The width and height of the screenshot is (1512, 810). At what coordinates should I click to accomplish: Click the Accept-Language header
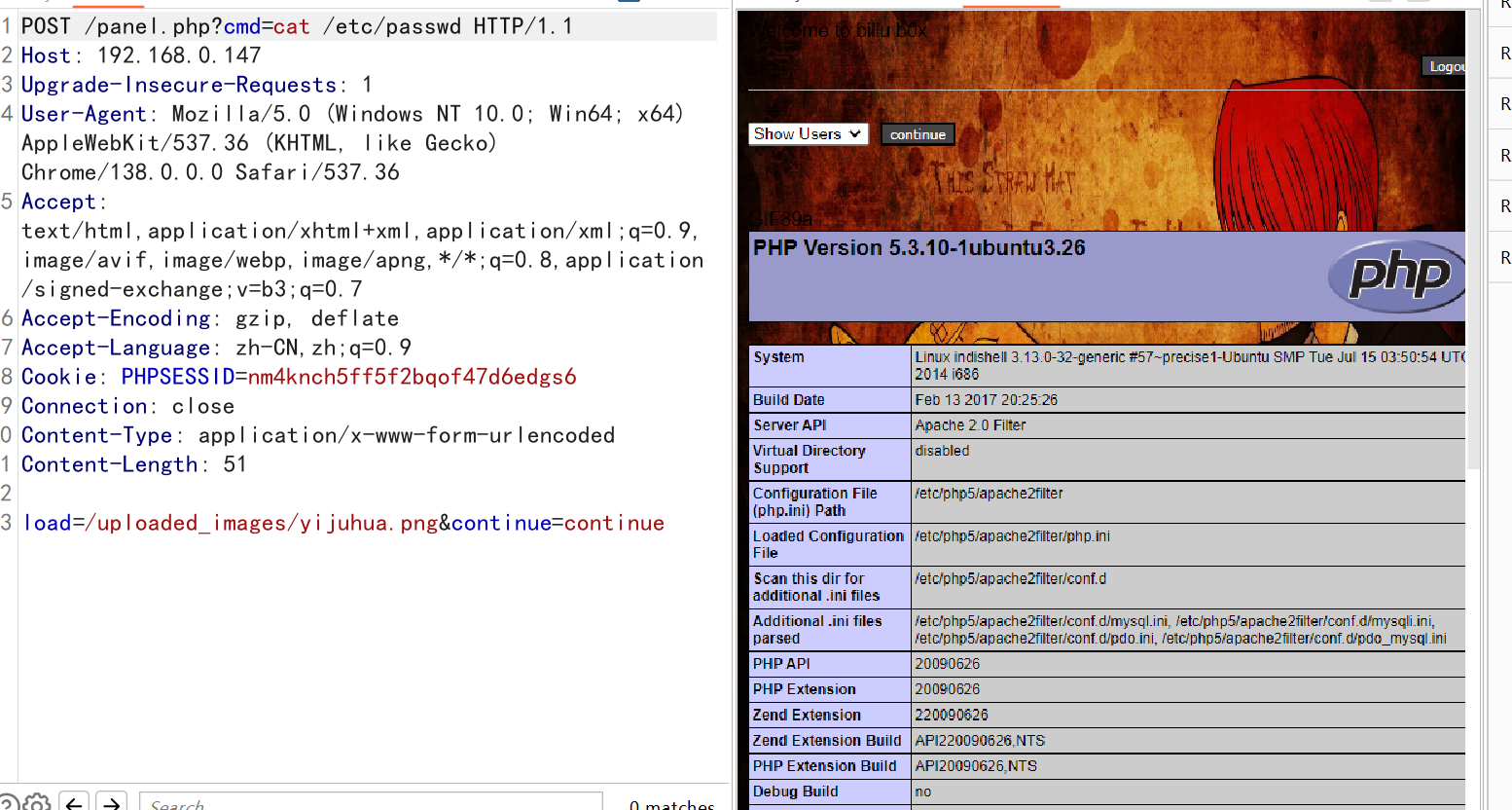(x=216, y=348)
